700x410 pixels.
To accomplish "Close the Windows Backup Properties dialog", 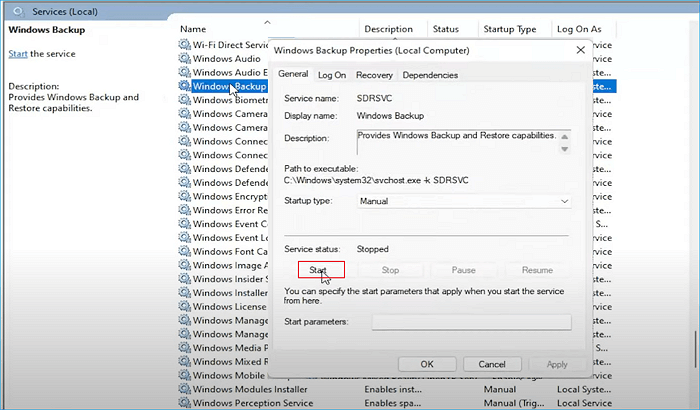I will [x=582, y=48].
